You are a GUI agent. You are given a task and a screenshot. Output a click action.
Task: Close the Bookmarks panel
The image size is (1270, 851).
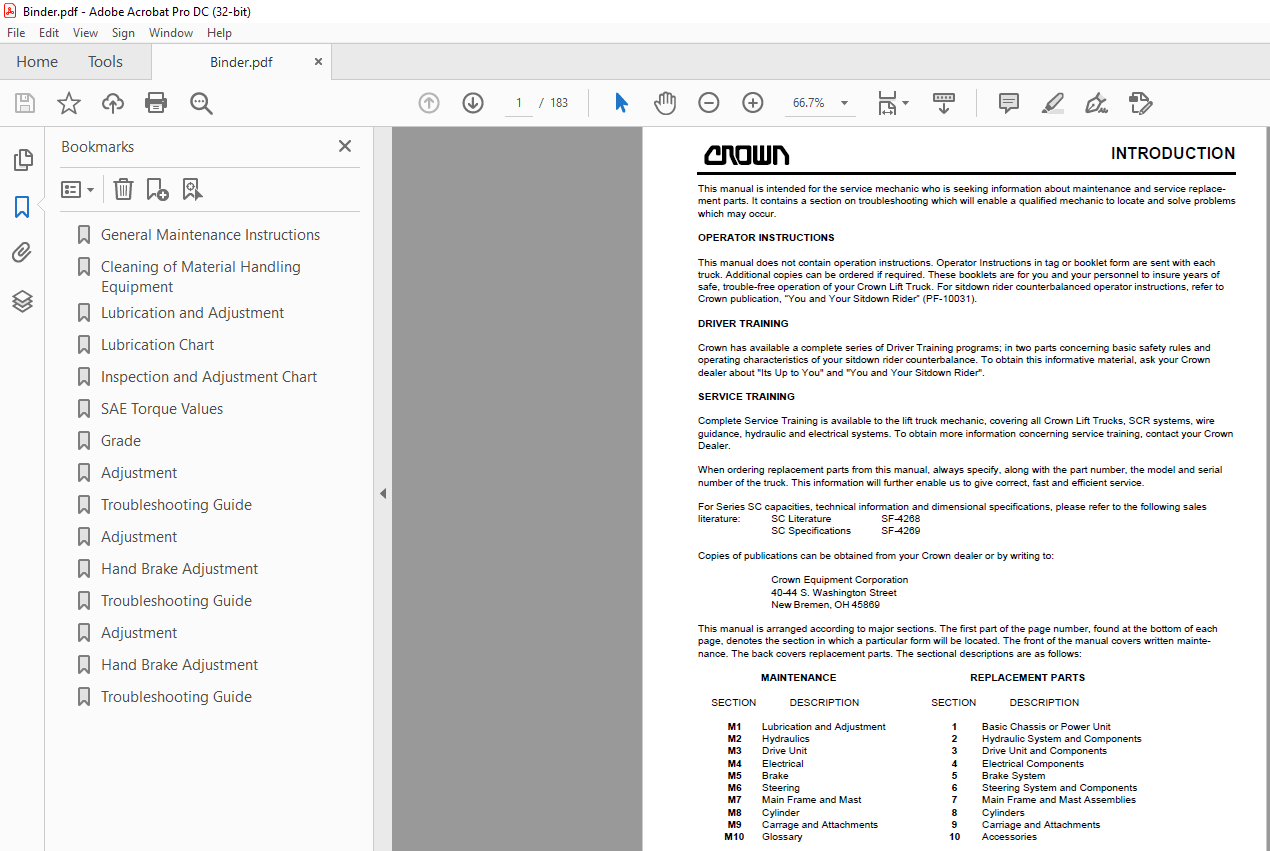tap(345, 146)
